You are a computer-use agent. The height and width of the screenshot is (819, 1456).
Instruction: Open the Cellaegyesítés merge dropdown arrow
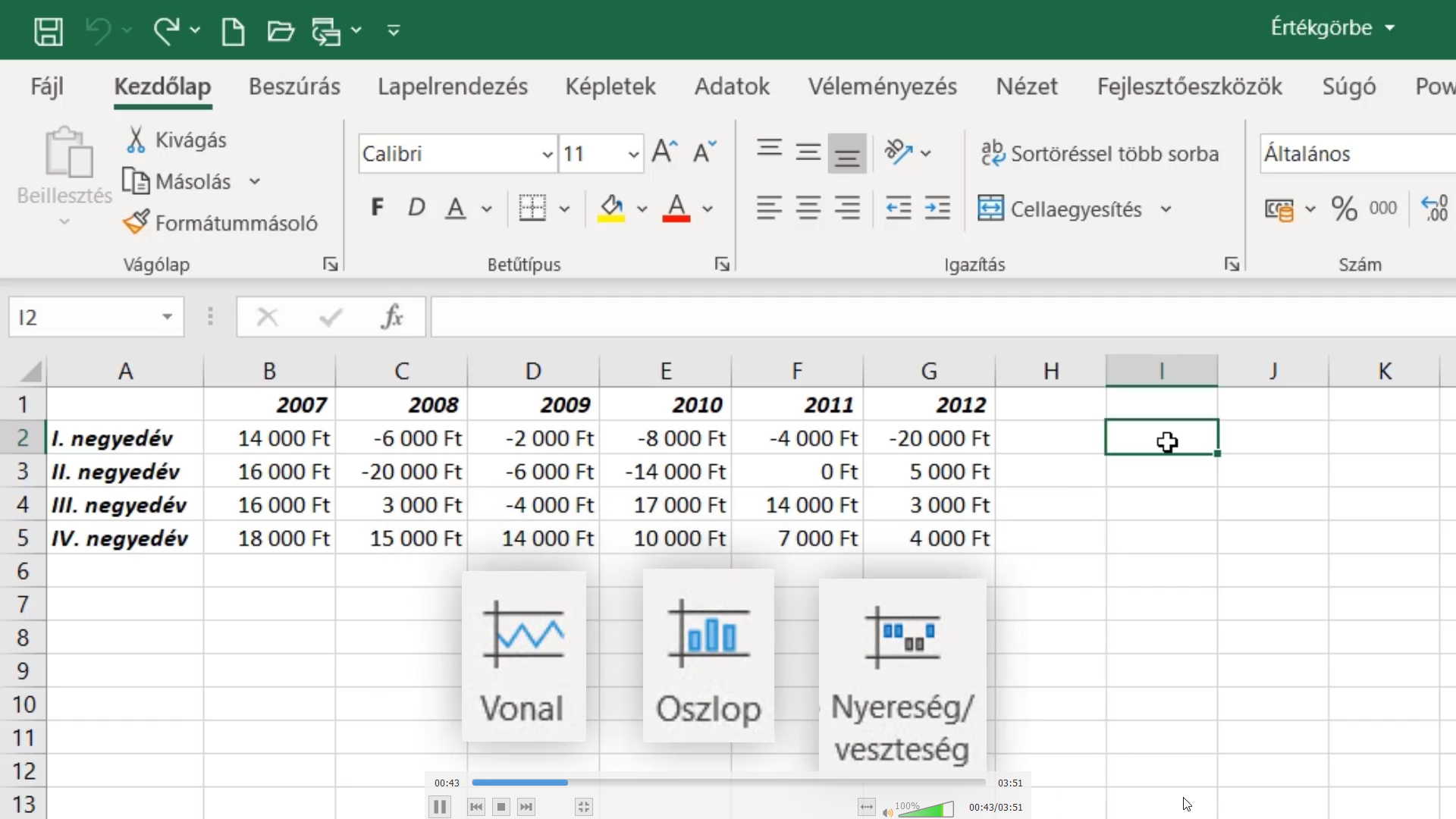[1166, 209]
